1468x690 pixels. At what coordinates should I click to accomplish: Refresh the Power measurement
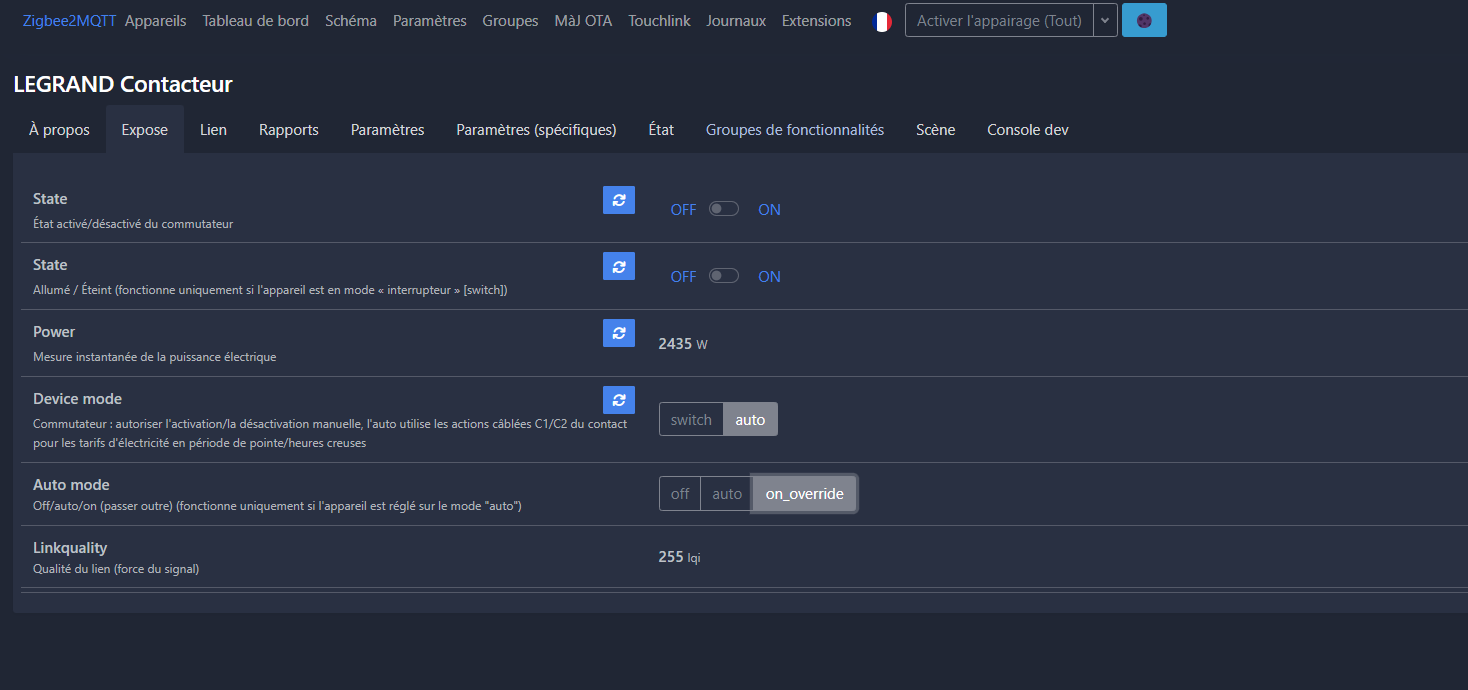(618, 333)
